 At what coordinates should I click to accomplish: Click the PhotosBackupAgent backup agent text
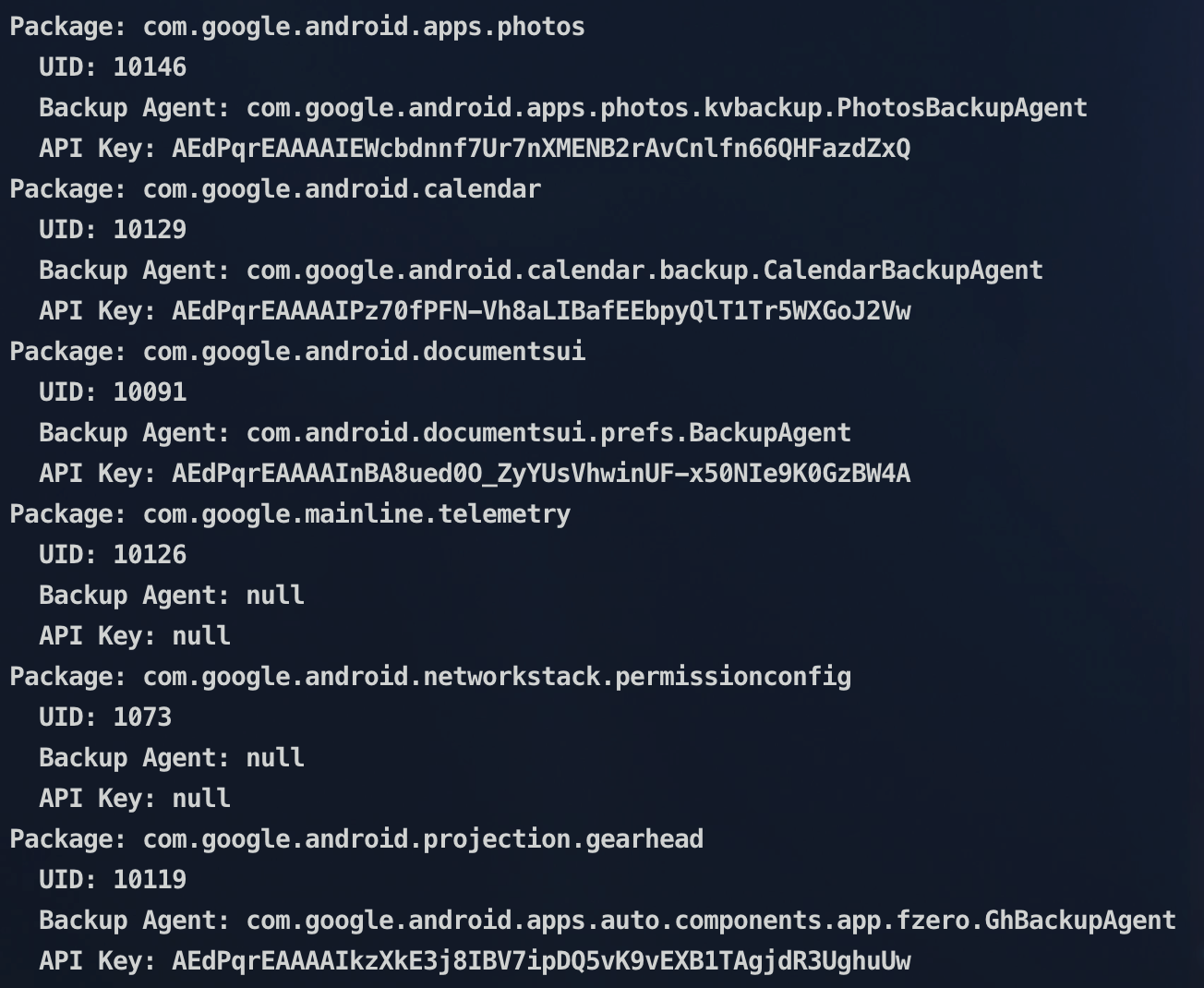[667, 108]
